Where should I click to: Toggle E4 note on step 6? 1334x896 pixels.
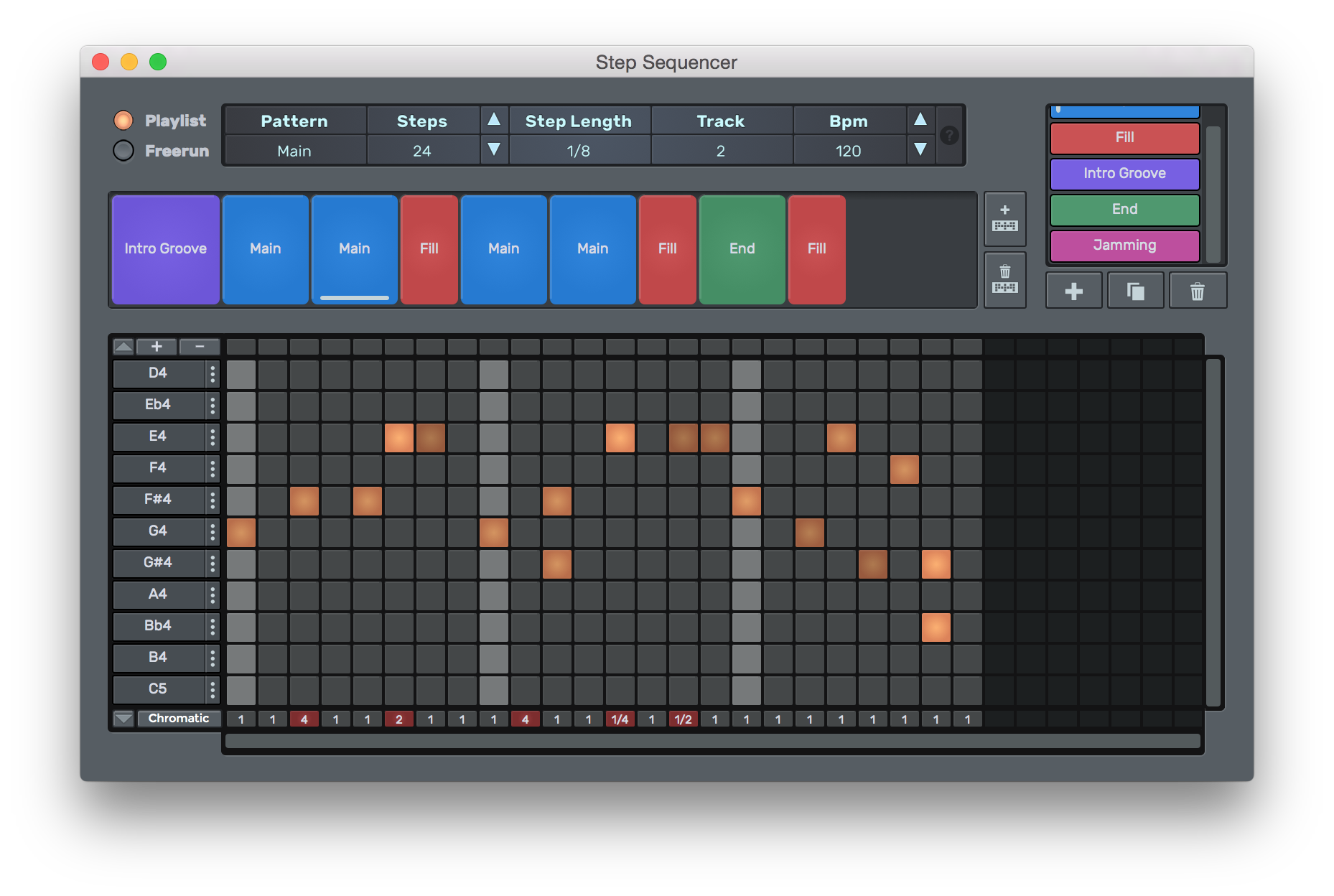399,438
